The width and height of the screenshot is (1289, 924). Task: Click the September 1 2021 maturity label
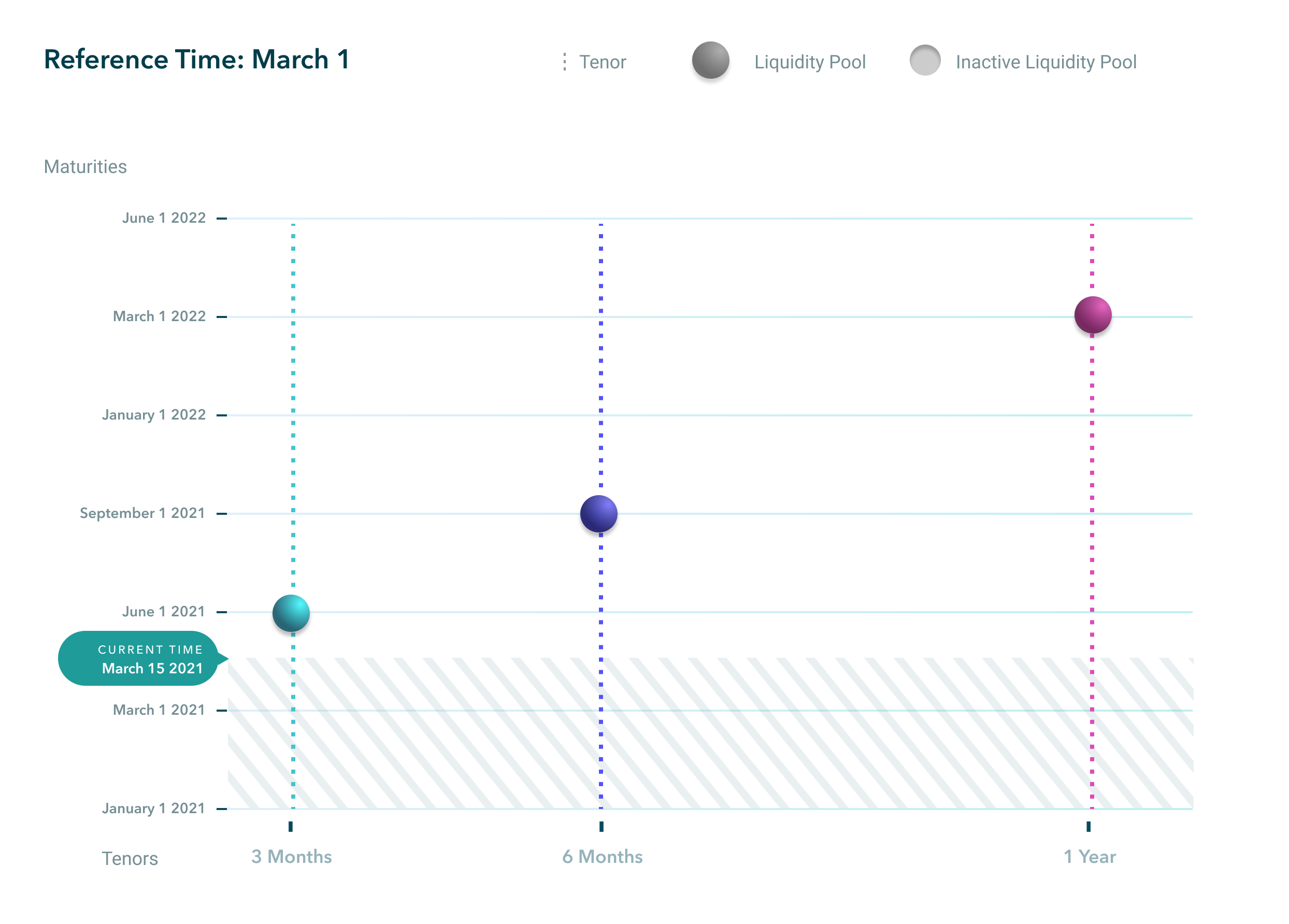[142, 513]
